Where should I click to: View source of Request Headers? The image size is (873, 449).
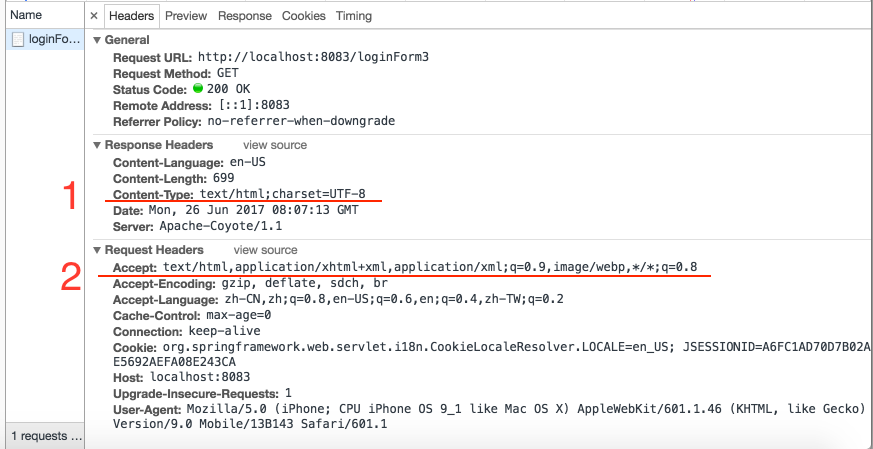[265, 249]
